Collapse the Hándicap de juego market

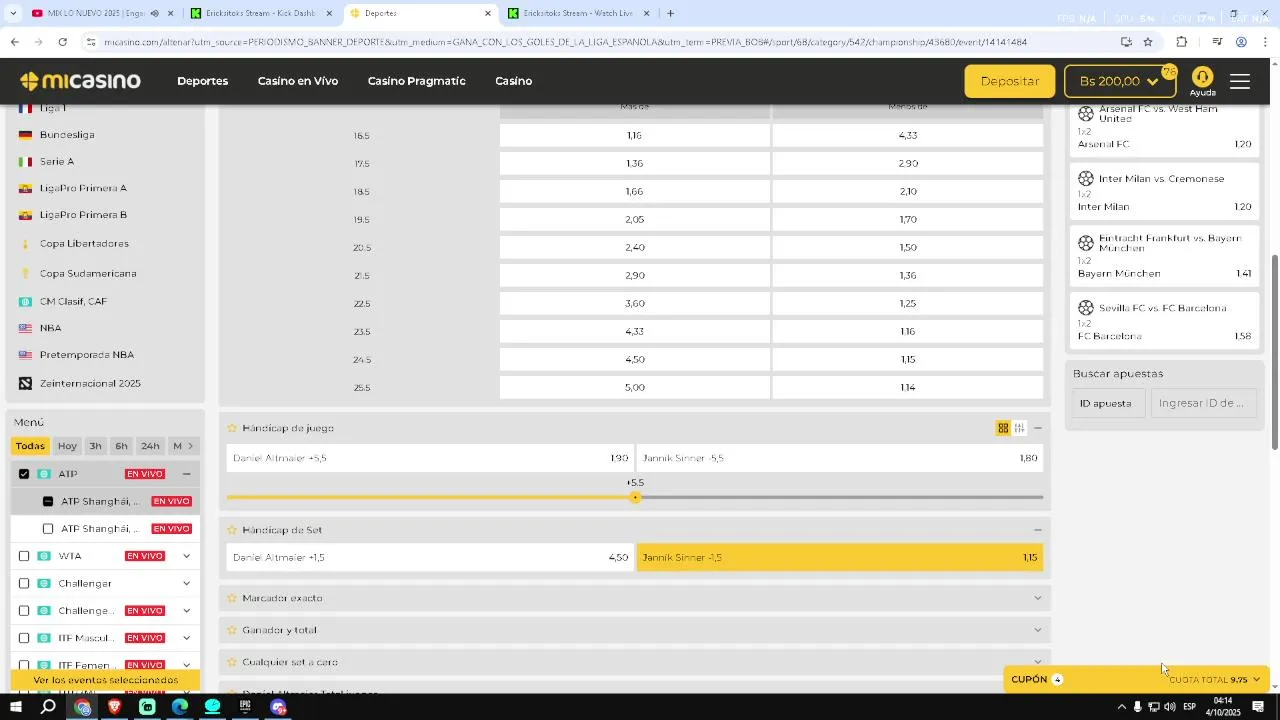pos(1037,428)
